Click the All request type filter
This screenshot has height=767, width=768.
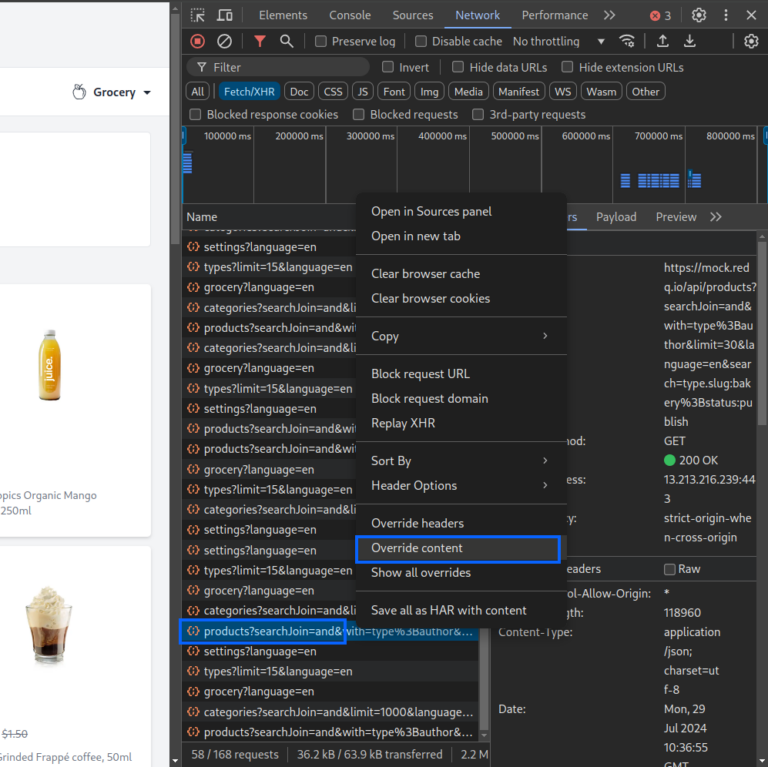(198, 92)
